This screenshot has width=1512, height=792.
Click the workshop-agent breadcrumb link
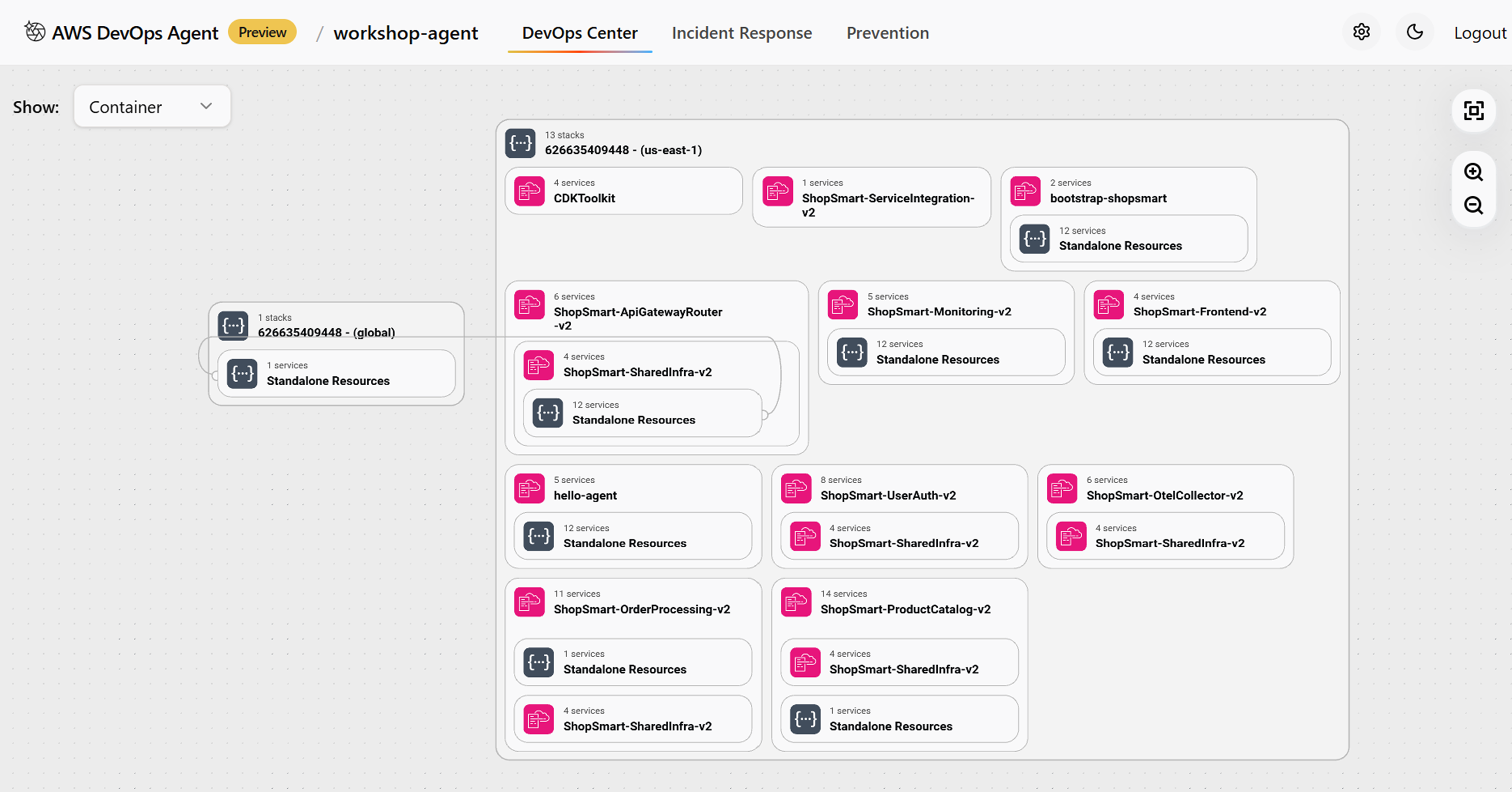(405, 33)
